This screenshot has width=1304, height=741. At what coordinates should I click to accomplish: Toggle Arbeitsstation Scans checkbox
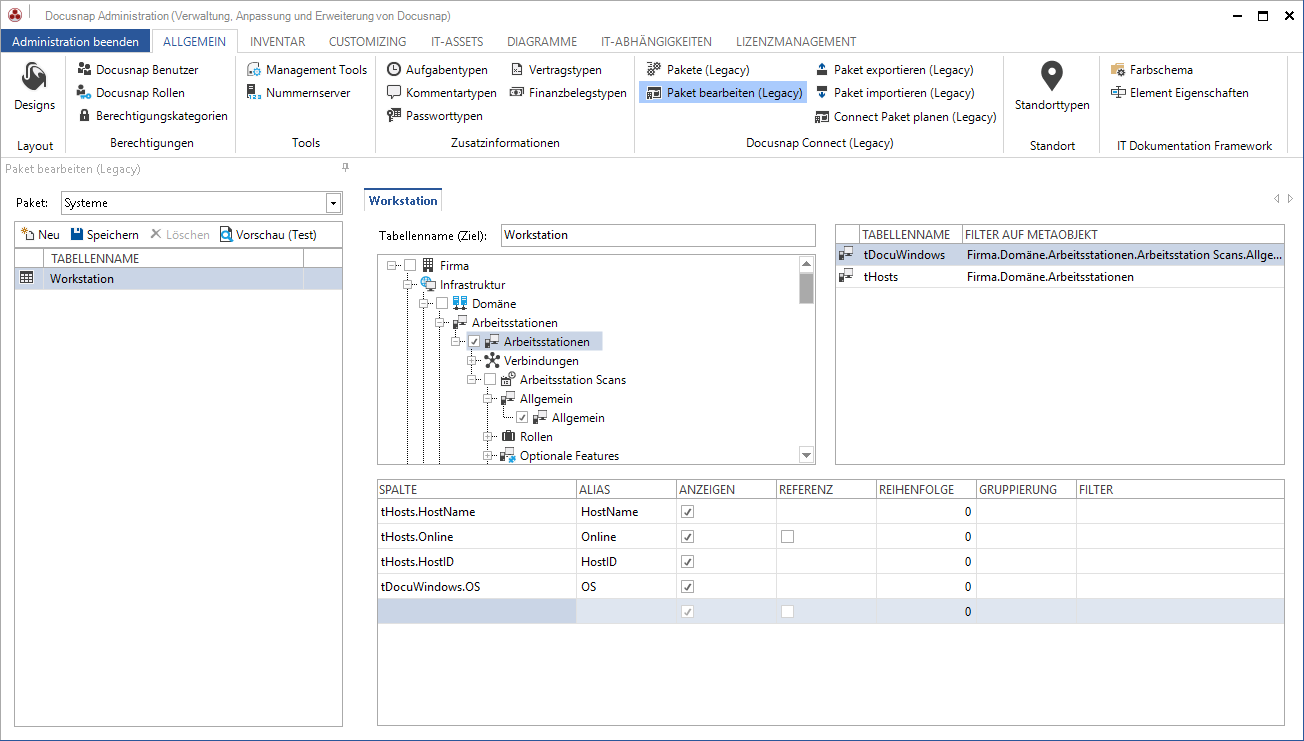click(x=490, y=380)
